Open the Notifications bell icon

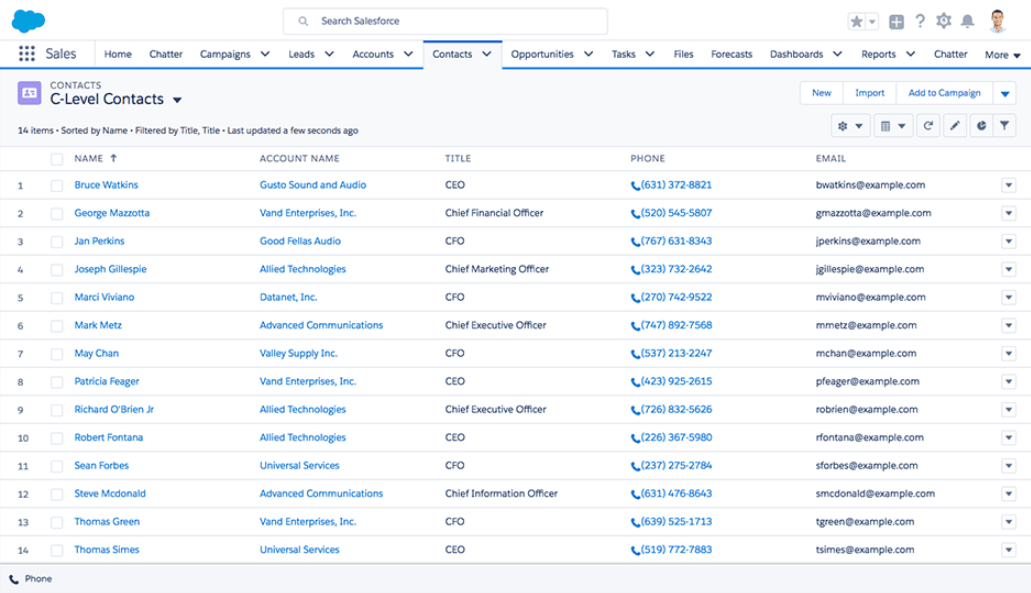967,22
